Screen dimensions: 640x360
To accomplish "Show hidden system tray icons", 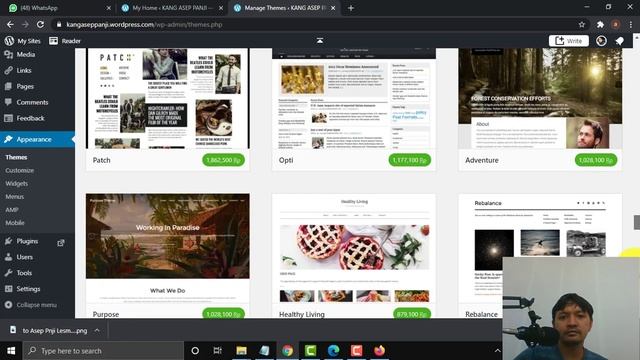I will coord(497,351).
